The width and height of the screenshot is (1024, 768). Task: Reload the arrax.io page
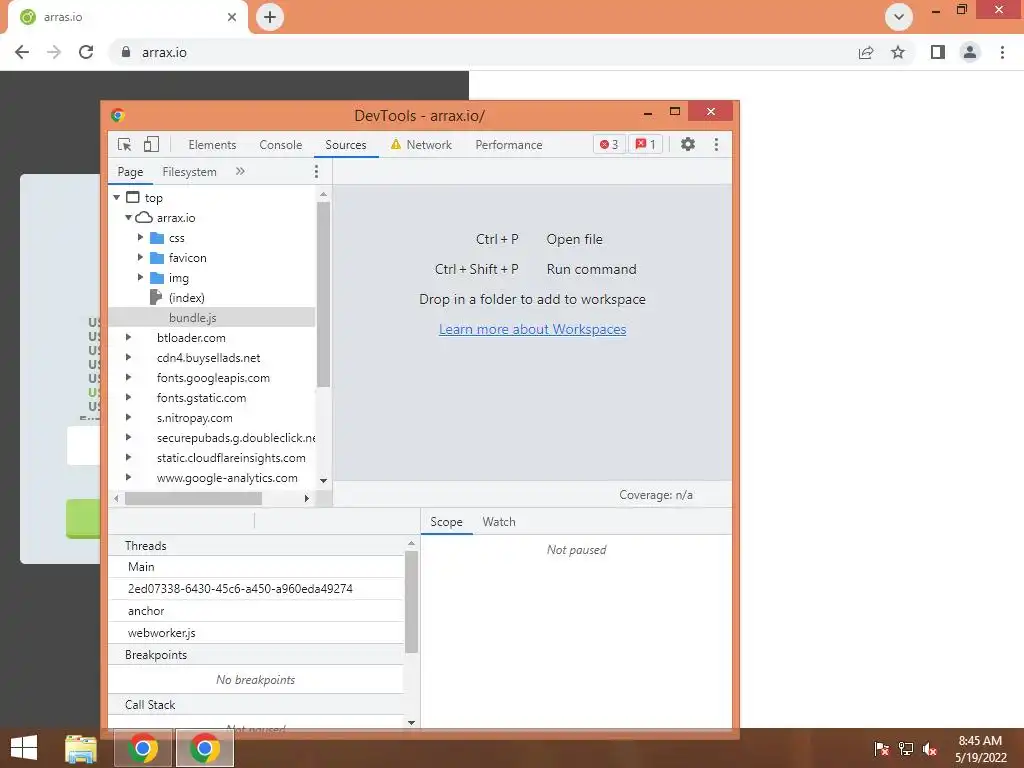coord(86,52)
